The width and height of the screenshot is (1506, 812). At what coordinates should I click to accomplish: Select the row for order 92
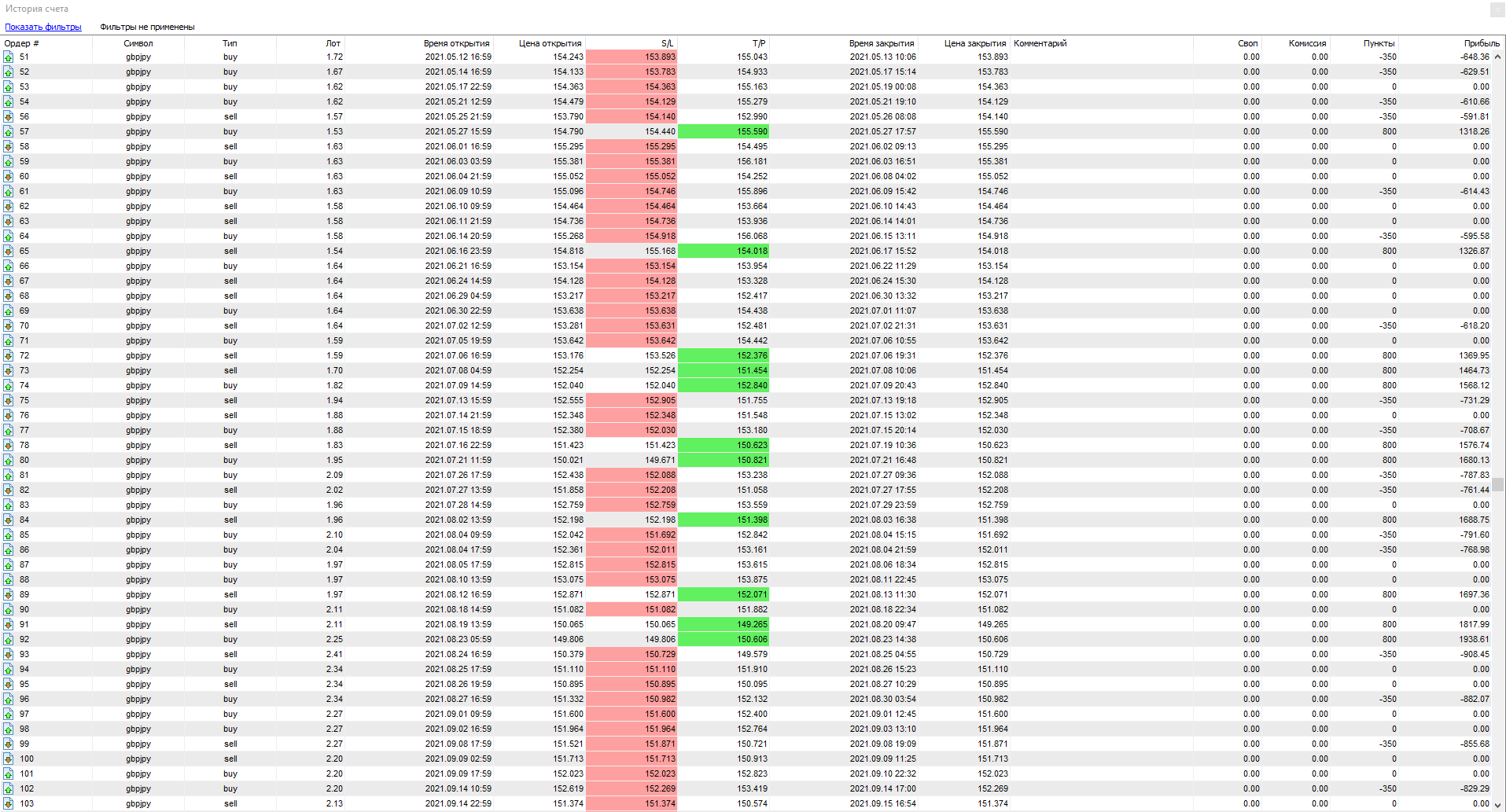click(x=550, y=639)
